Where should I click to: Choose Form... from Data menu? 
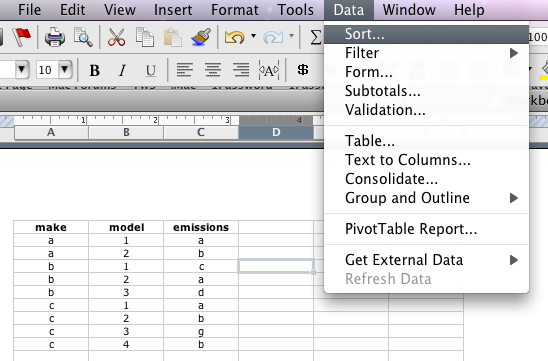pyautogui.click(x=426, y=72)
